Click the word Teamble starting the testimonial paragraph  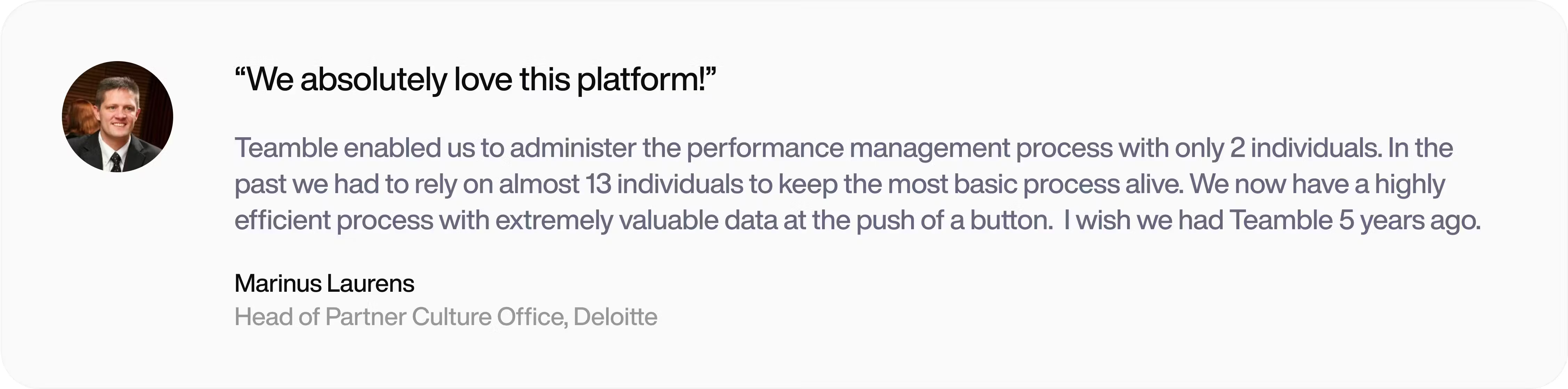(286, 148)
